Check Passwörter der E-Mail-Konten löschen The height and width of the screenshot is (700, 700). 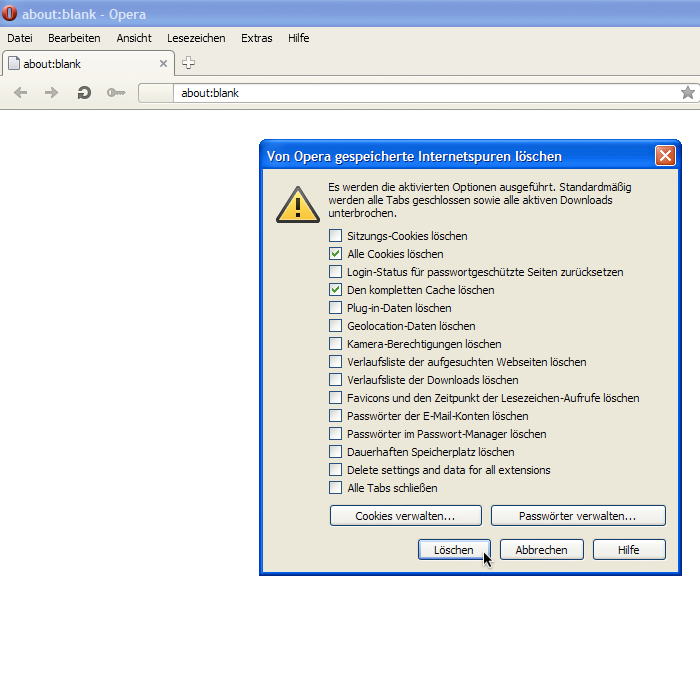click(x=335, y=416)
